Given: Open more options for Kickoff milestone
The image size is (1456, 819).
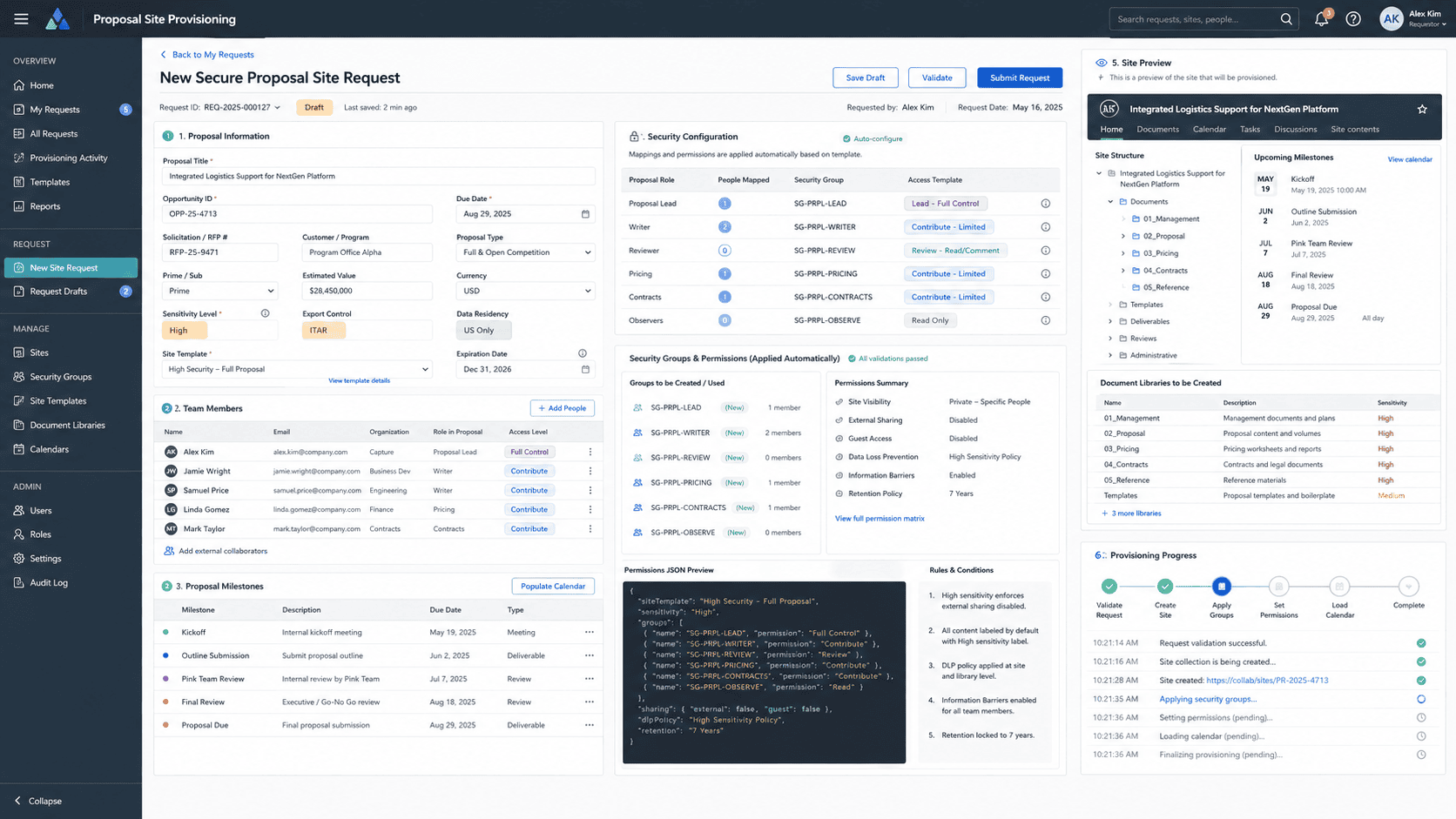Looking at the screenshot, I should point(589,632).
